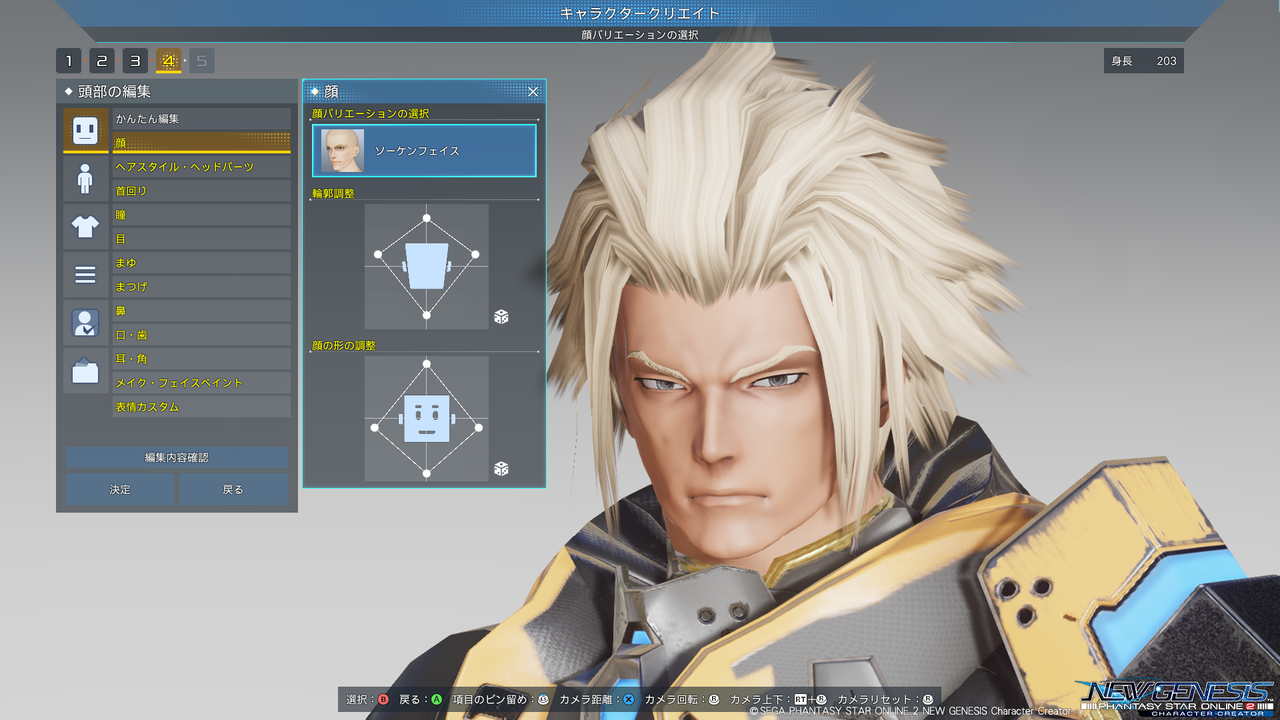Open the list menu category icon
The height and width of the screenshot is (720, 1280).
tap(85, 274)
